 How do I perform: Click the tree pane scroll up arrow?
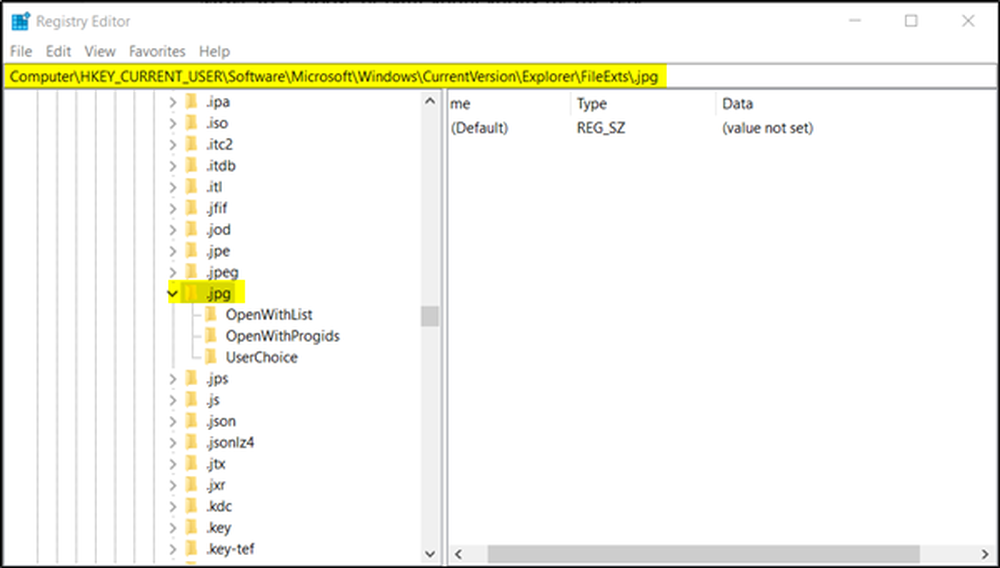coord(430,101)
